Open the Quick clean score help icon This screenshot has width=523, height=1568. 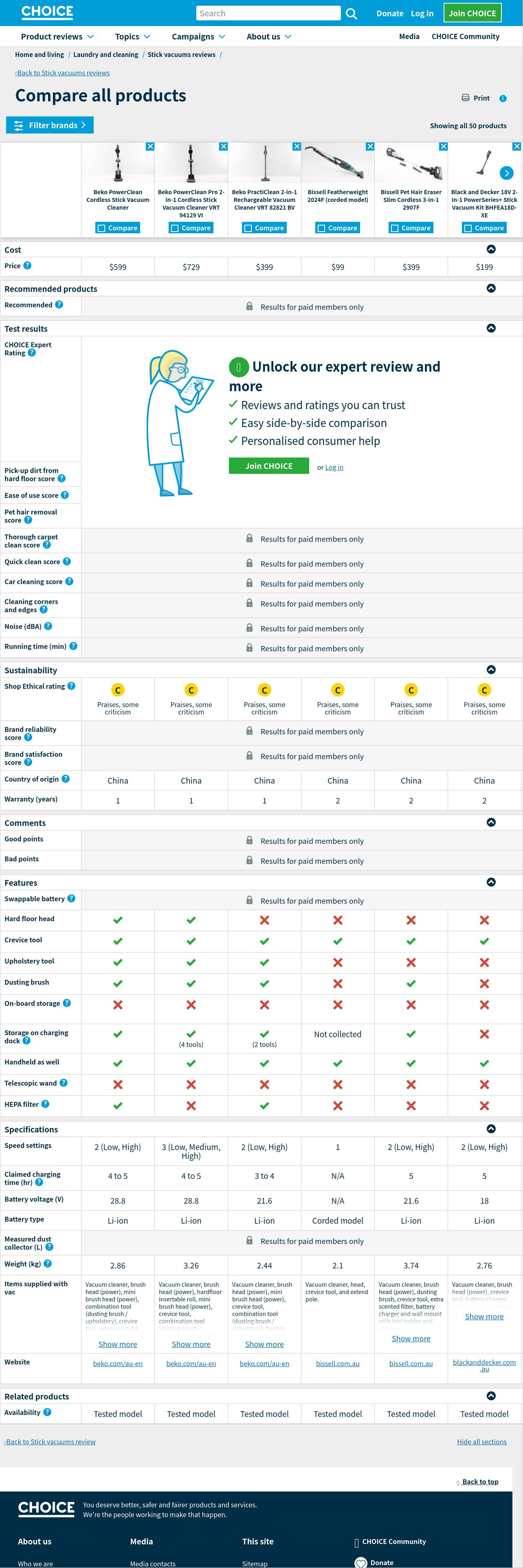click(x=67, y=561)
